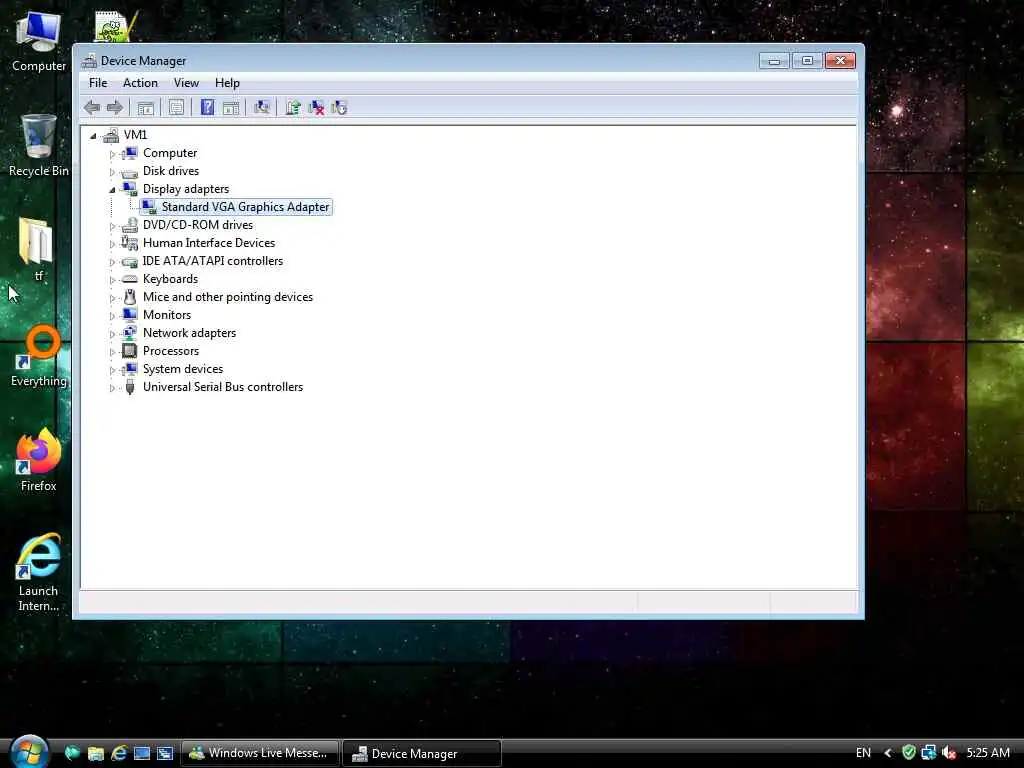Open the Recycle Bin desktop icon

(39, 145)
